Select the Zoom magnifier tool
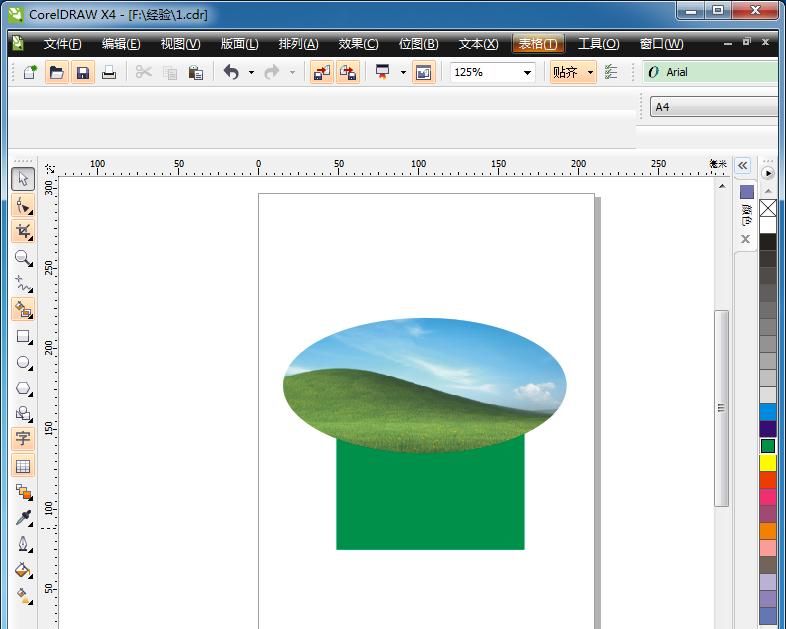786x629 pixels. tap(23, 258)
